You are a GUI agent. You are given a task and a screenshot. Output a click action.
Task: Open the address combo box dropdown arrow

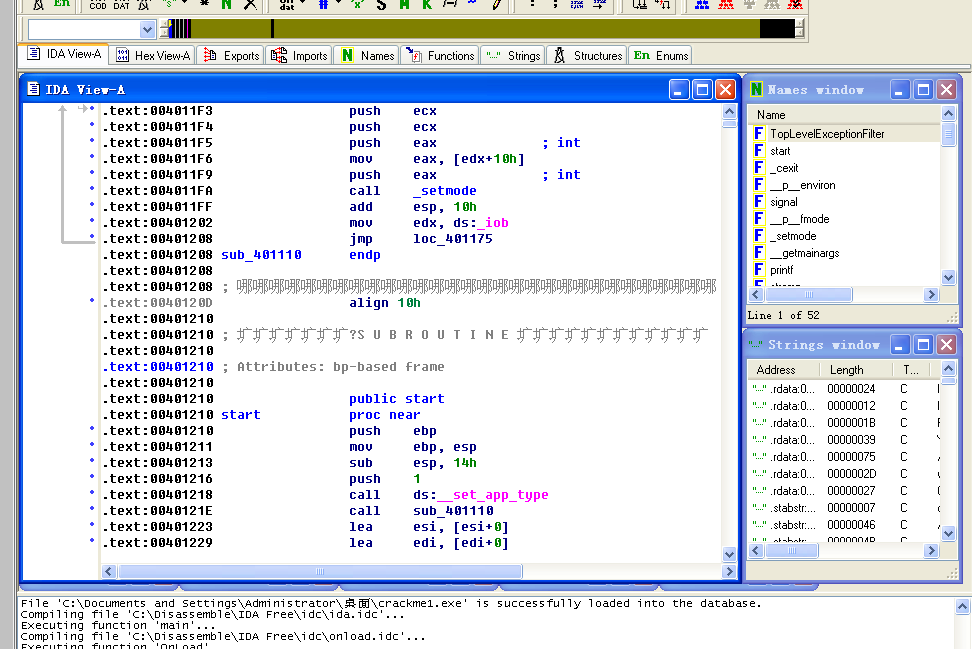point(147,30)
